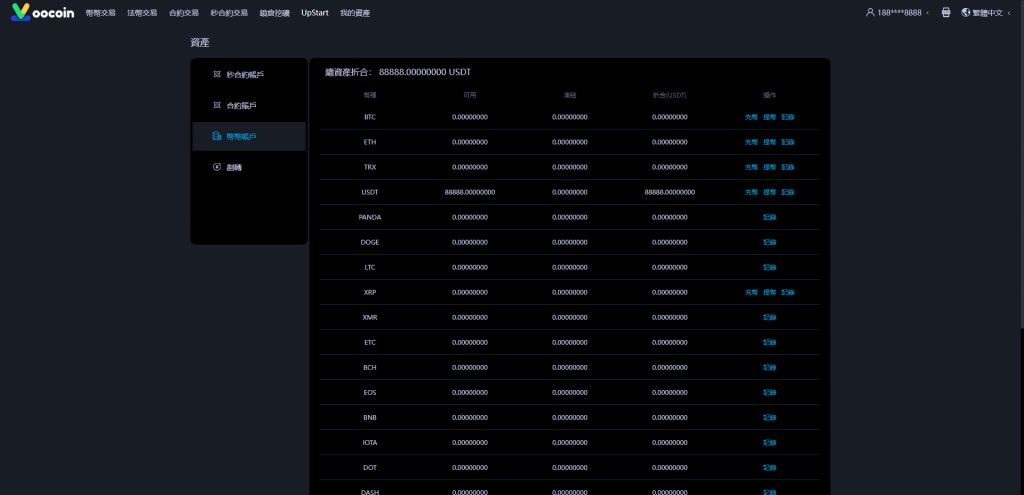
Task: Open 合約交易 in the top navigation
Action: click(x=184, y=13)
